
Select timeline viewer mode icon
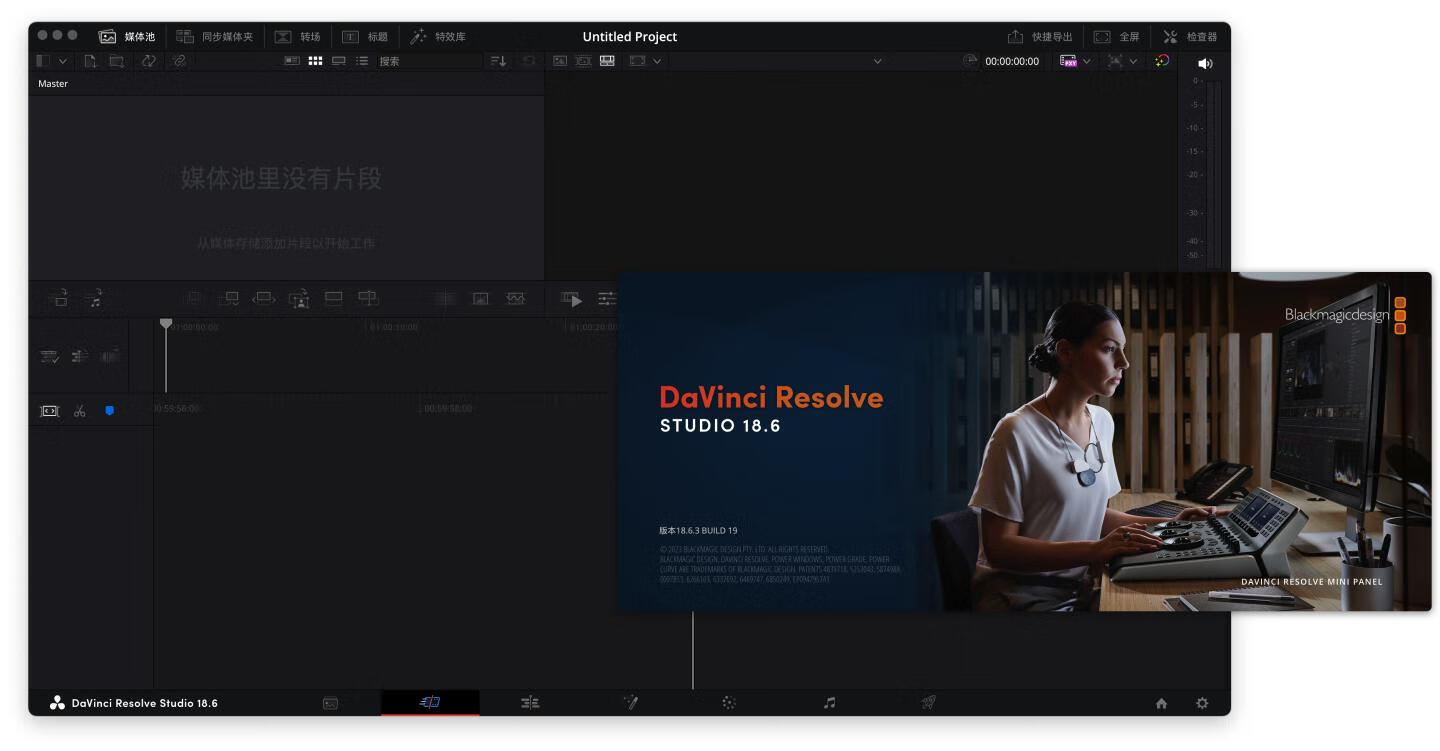(607, 61)
